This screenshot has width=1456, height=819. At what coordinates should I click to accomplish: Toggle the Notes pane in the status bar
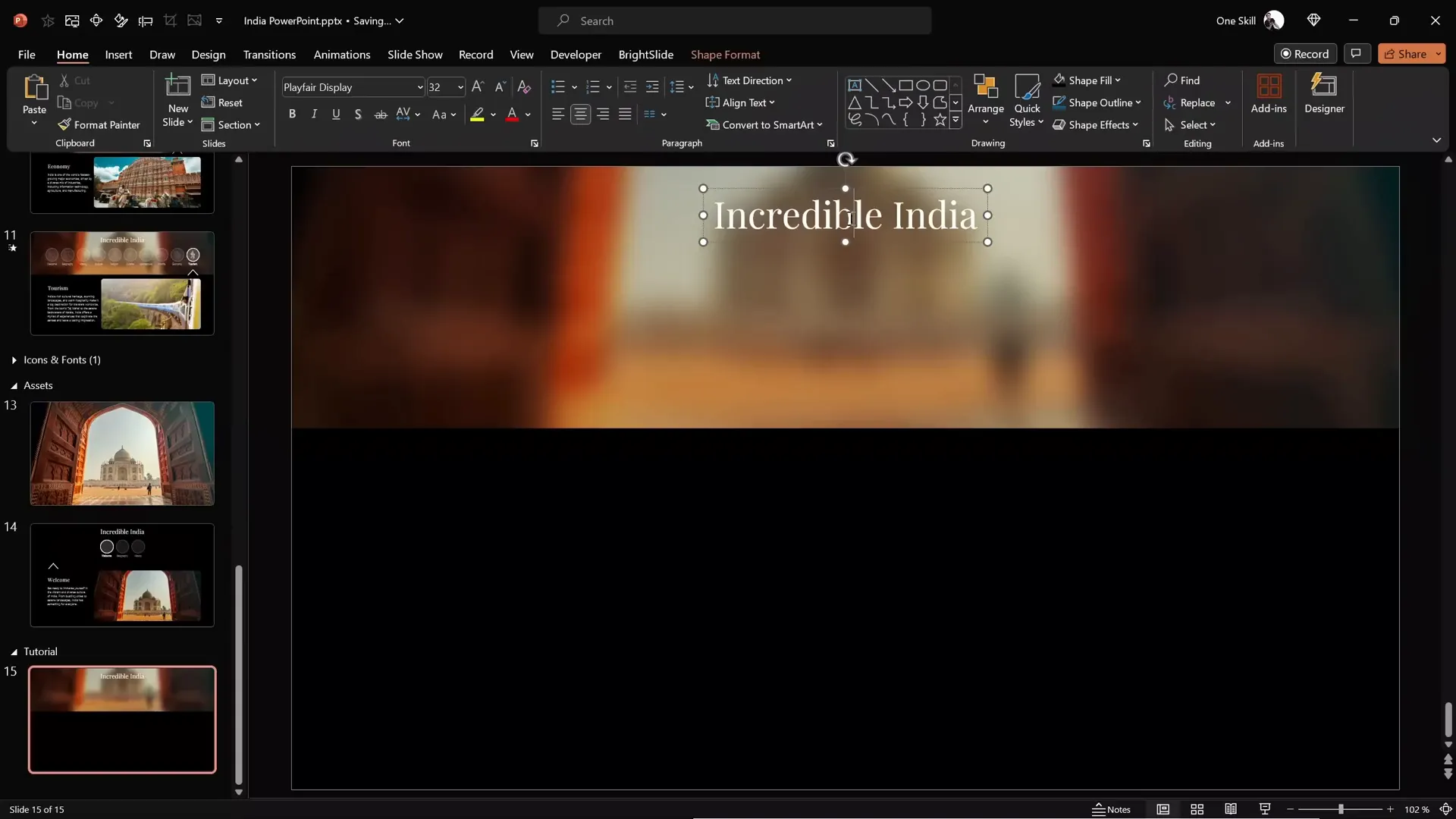1111,809
